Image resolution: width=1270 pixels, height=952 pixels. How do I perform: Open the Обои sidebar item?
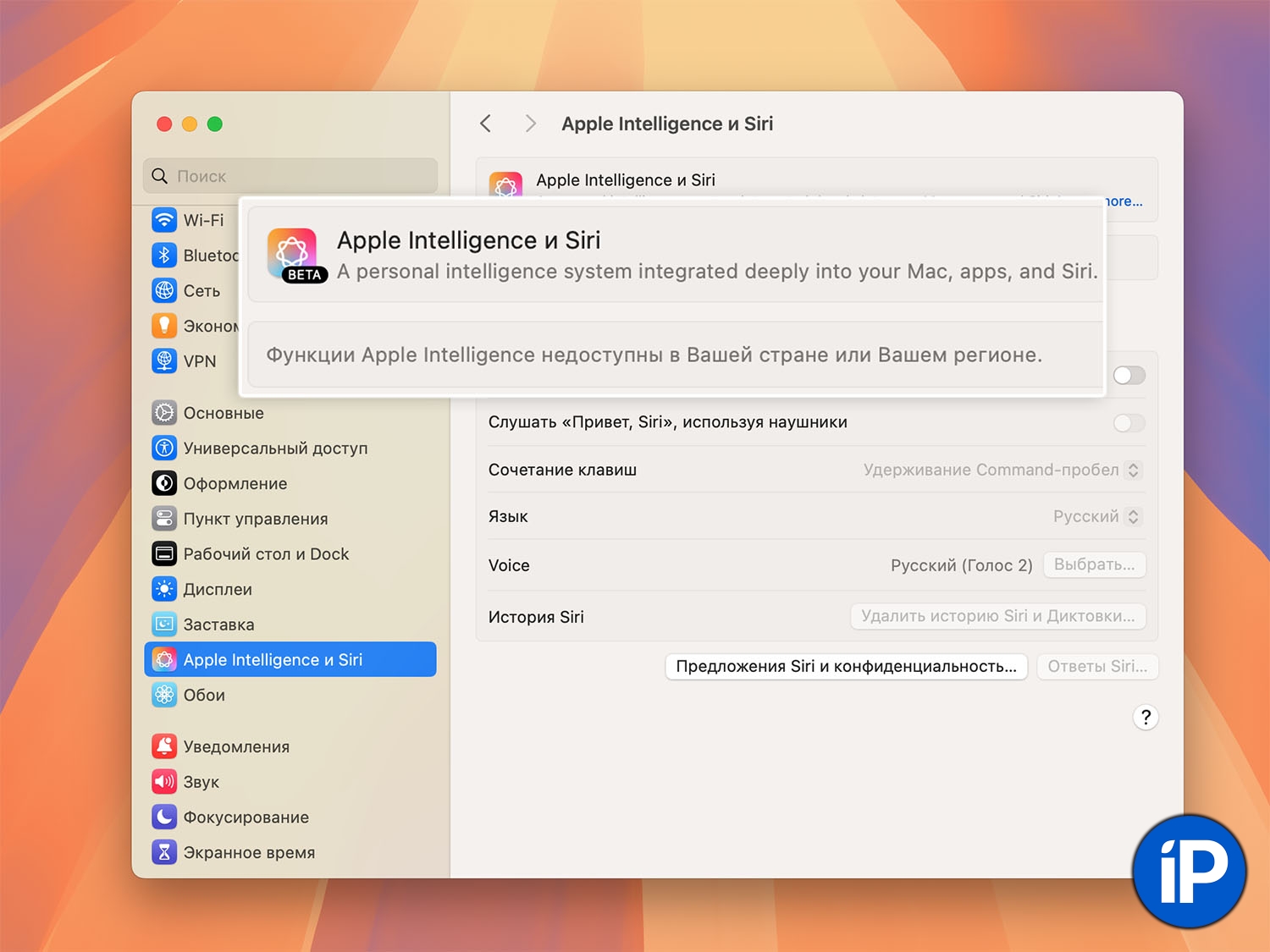pos(204,695)
